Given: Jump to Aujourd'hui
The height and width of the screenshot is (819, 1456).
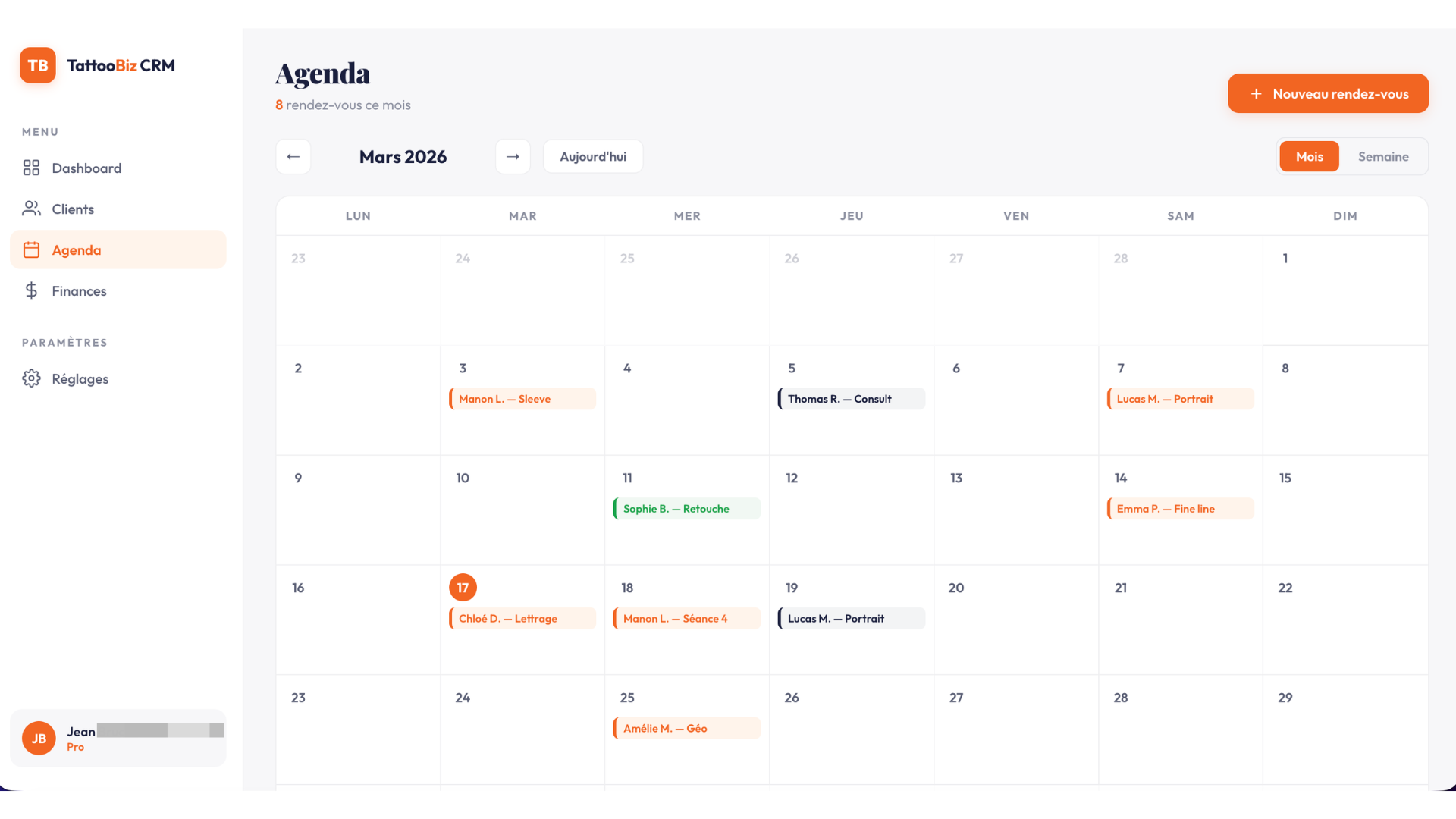Looking at the screenshot, I should [x=593, y=156].
